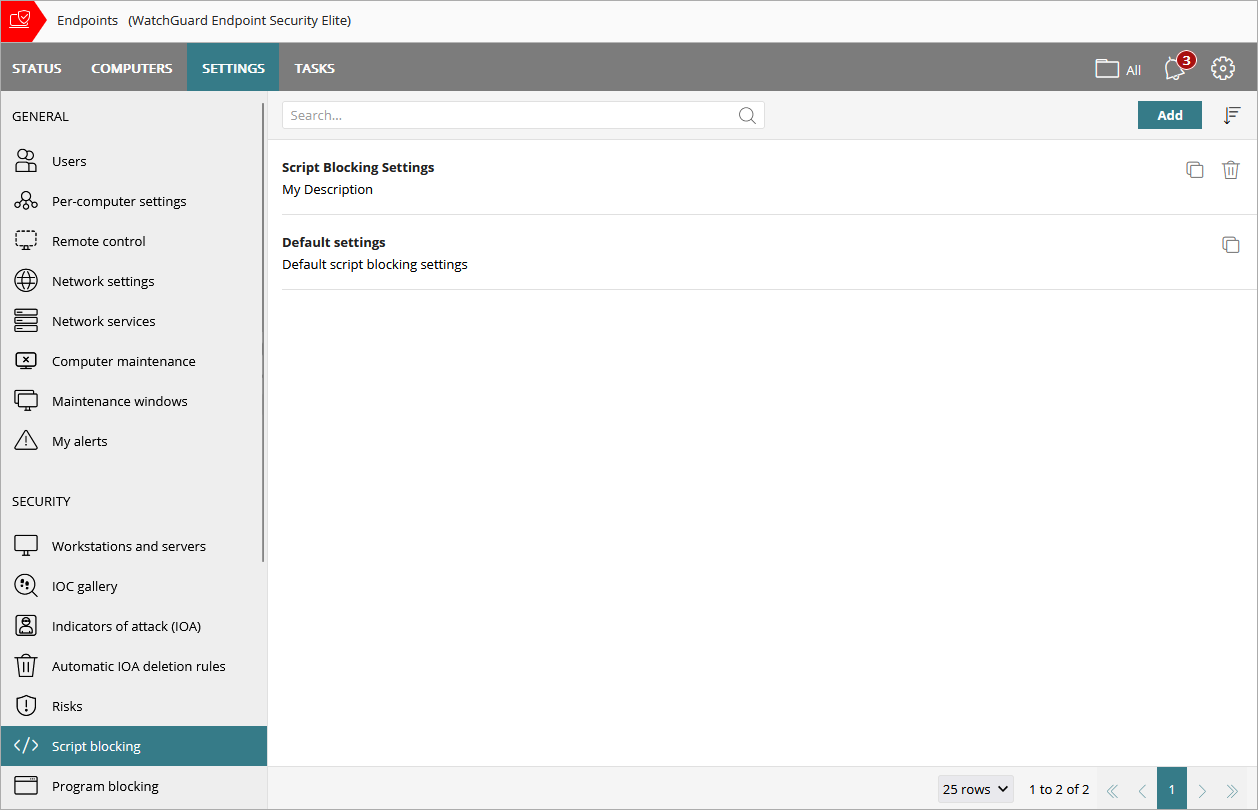The width and height of the screenshot is (1258, 810).
Task: Open Automatic IOA deletion rules label
Action: point(139,666)
